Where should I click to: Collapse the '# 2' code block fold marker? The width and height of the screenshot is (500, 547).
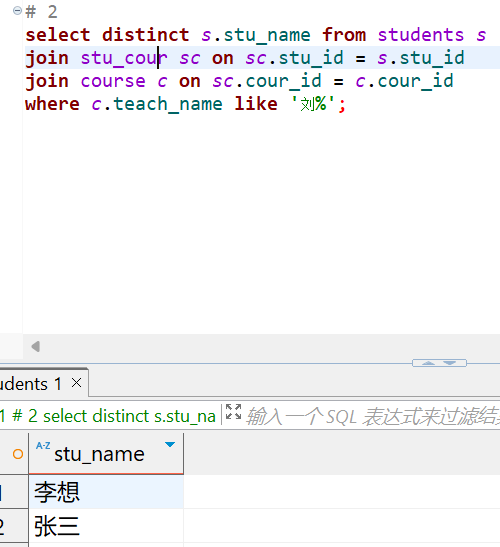coord(17,11)
